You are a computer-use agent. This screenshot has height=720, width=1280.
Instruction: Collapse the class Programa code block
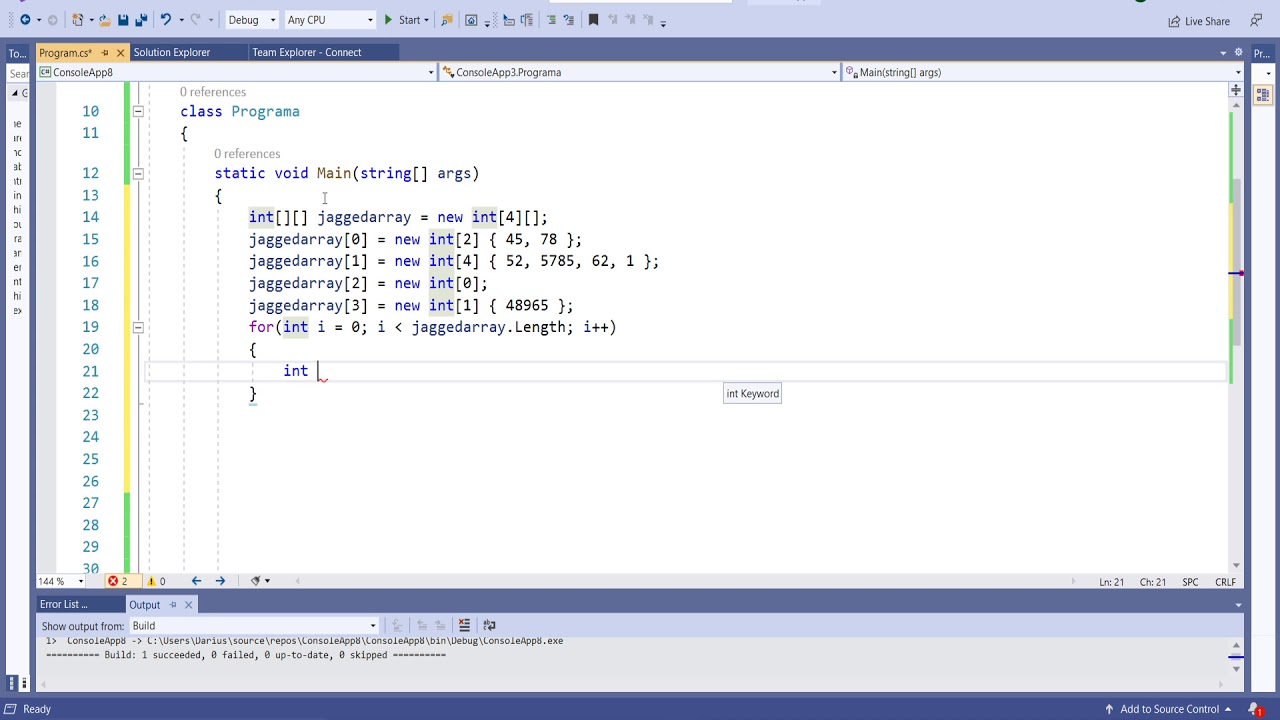[x=138, y=112]
